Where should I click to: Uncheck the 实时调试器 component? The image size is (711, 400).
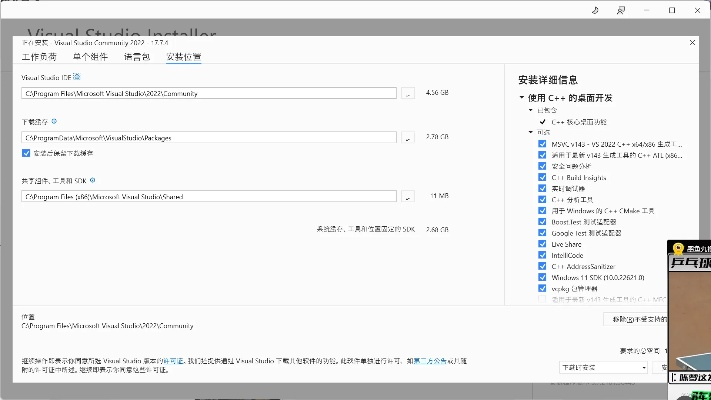(x=542, y=188)
